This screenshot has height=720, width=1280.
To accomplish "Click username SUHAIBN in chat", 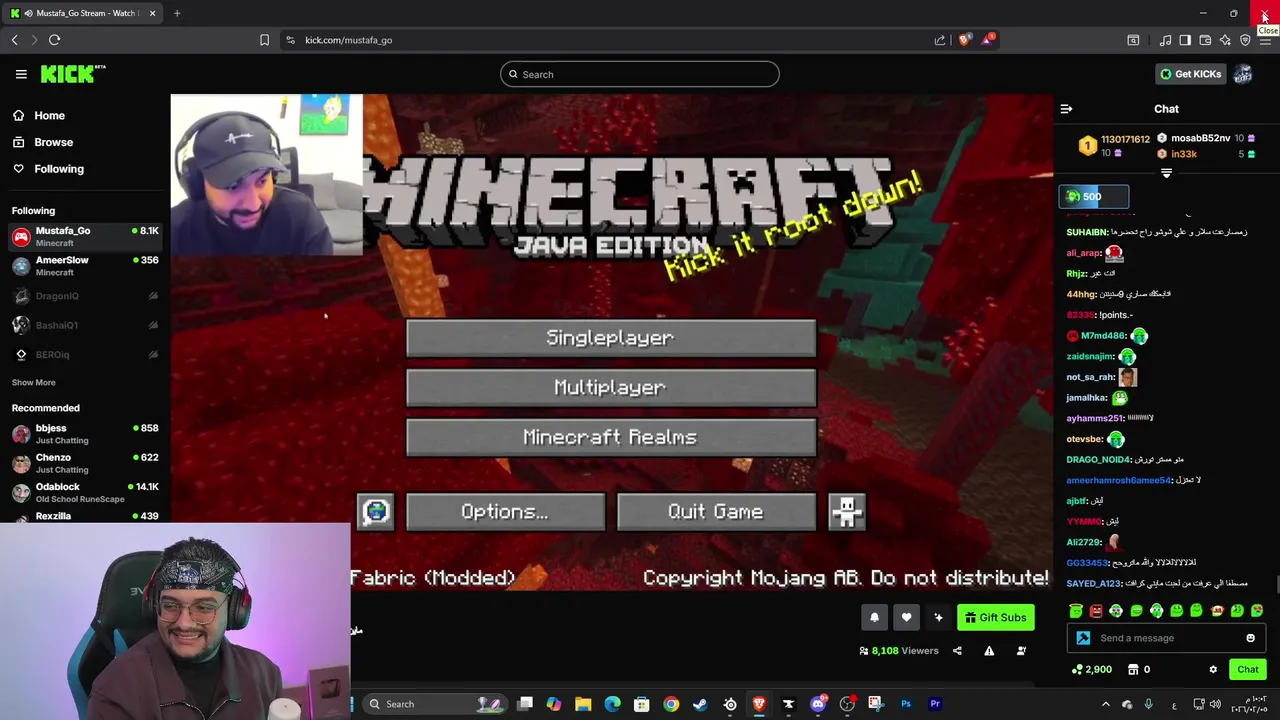I will coord(1087,232).
